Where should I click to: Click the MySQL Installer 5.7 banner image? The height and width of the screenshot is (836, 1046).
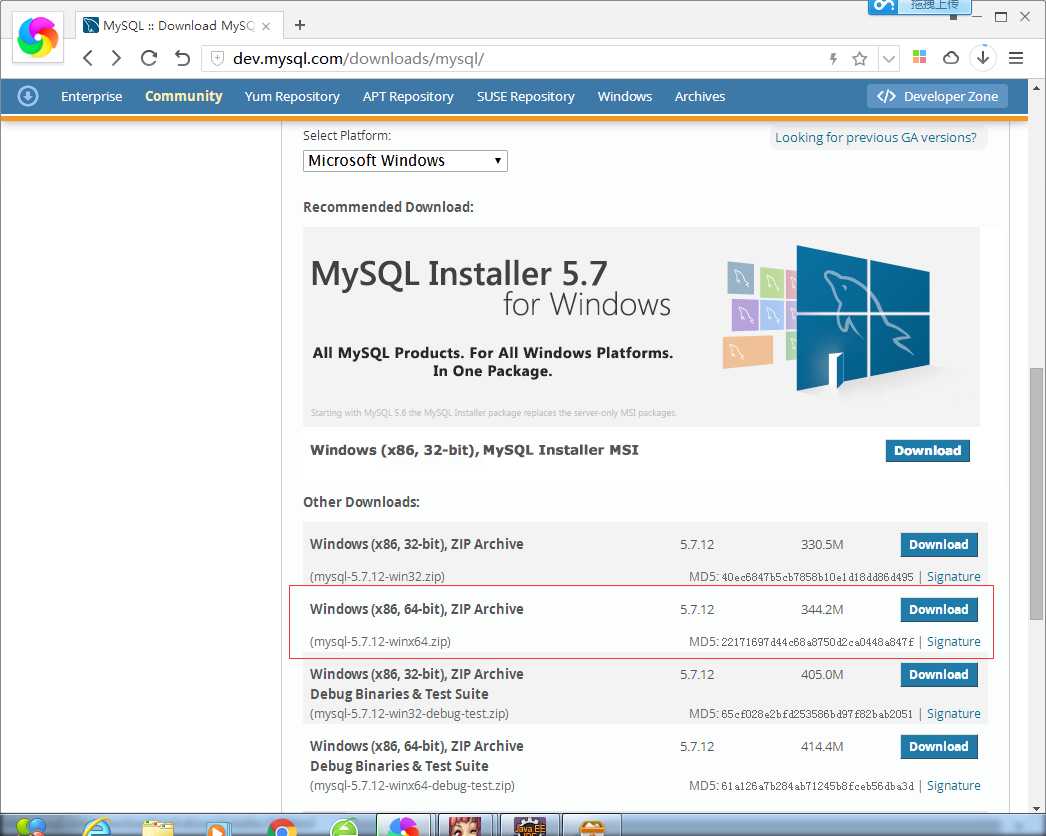pos(641,326)
